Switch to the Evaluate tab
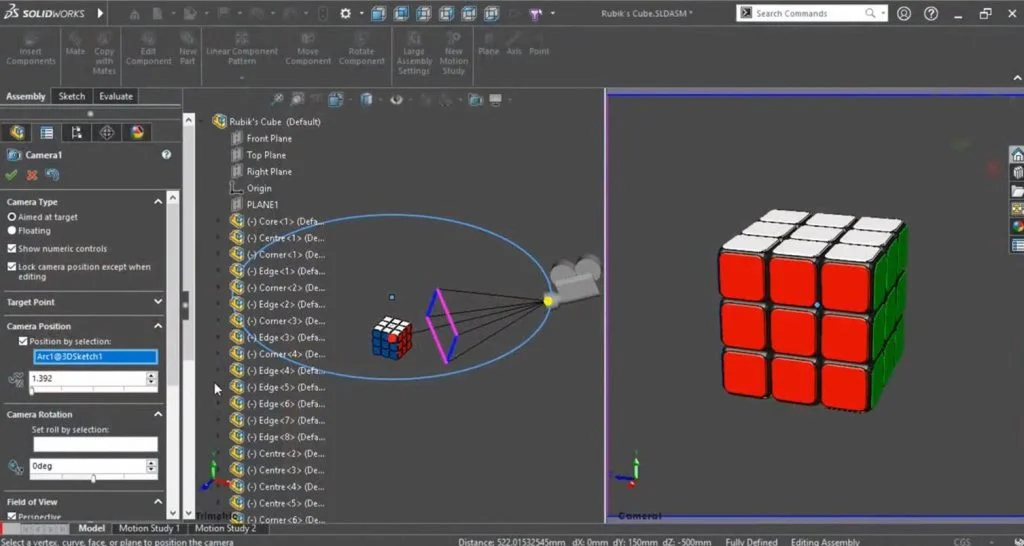Screen dimensions: 1024x546 pos(116,96)
